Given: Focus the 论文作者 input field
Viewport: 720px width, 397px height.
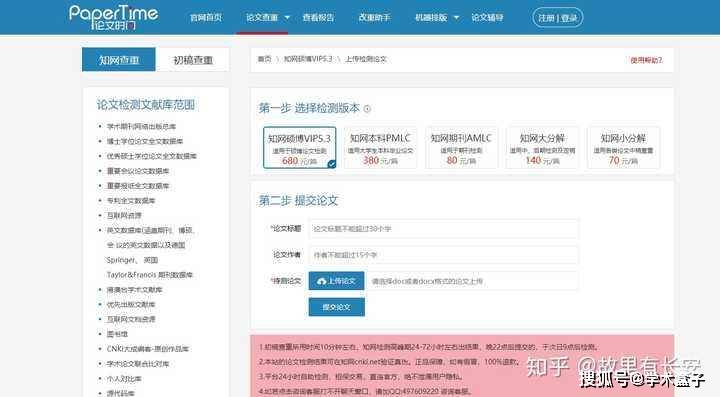Looking at the screenshot, I should click(444, 255).
